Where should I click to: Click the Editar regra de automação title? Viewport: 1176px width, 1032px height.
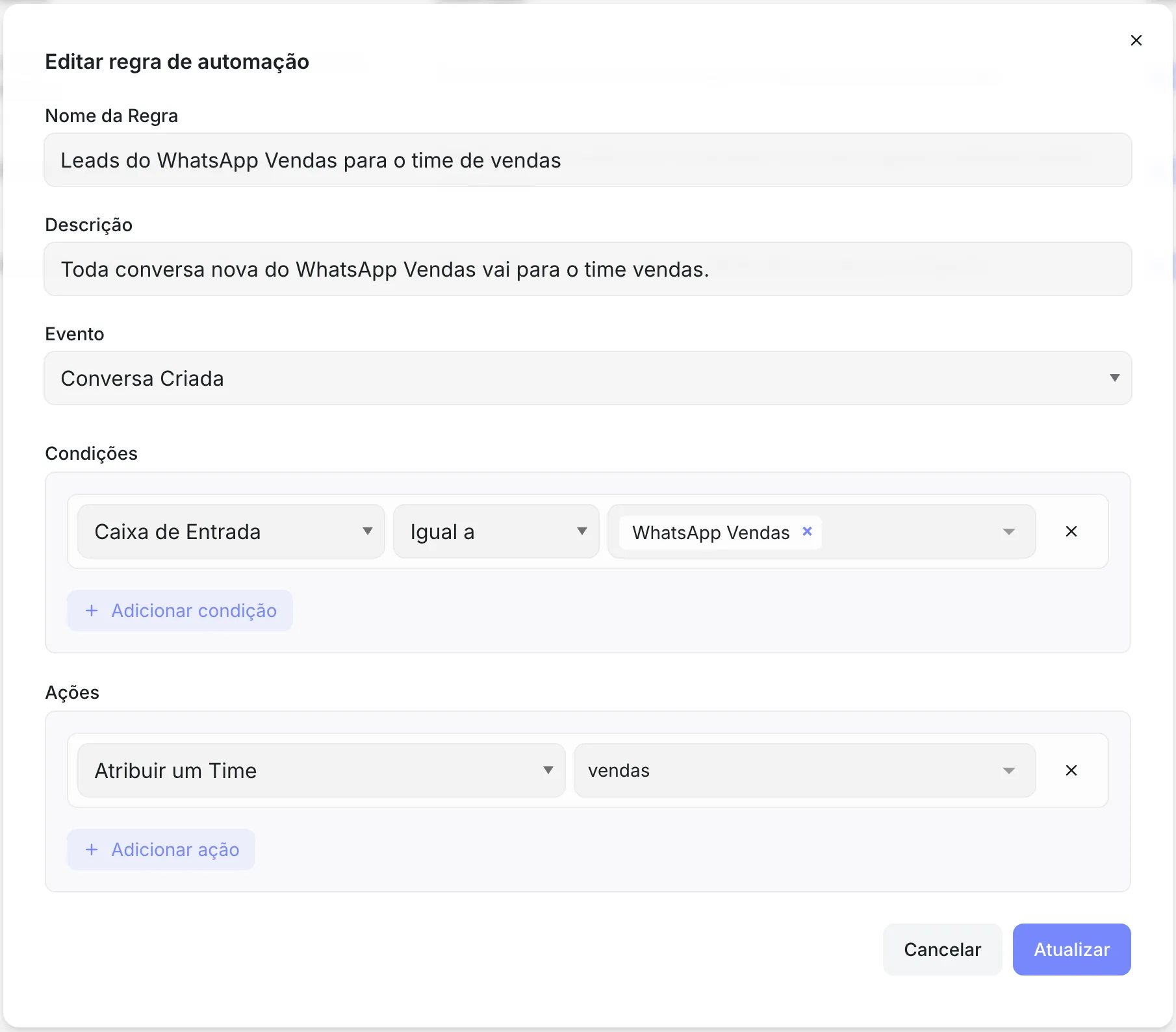point(177,62)
